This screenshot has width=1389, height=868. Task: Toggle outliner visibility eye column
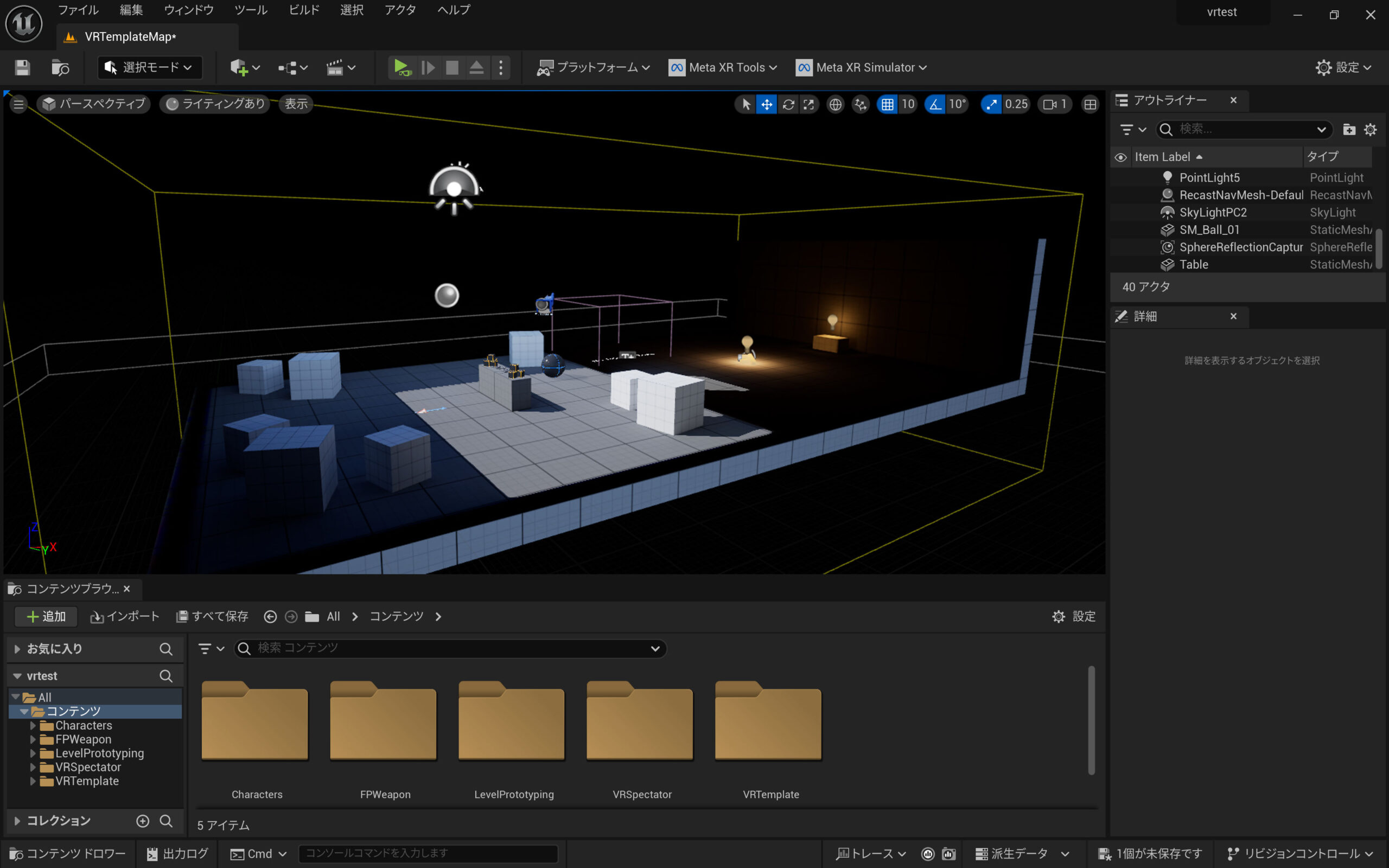(x=1120, y=157)
